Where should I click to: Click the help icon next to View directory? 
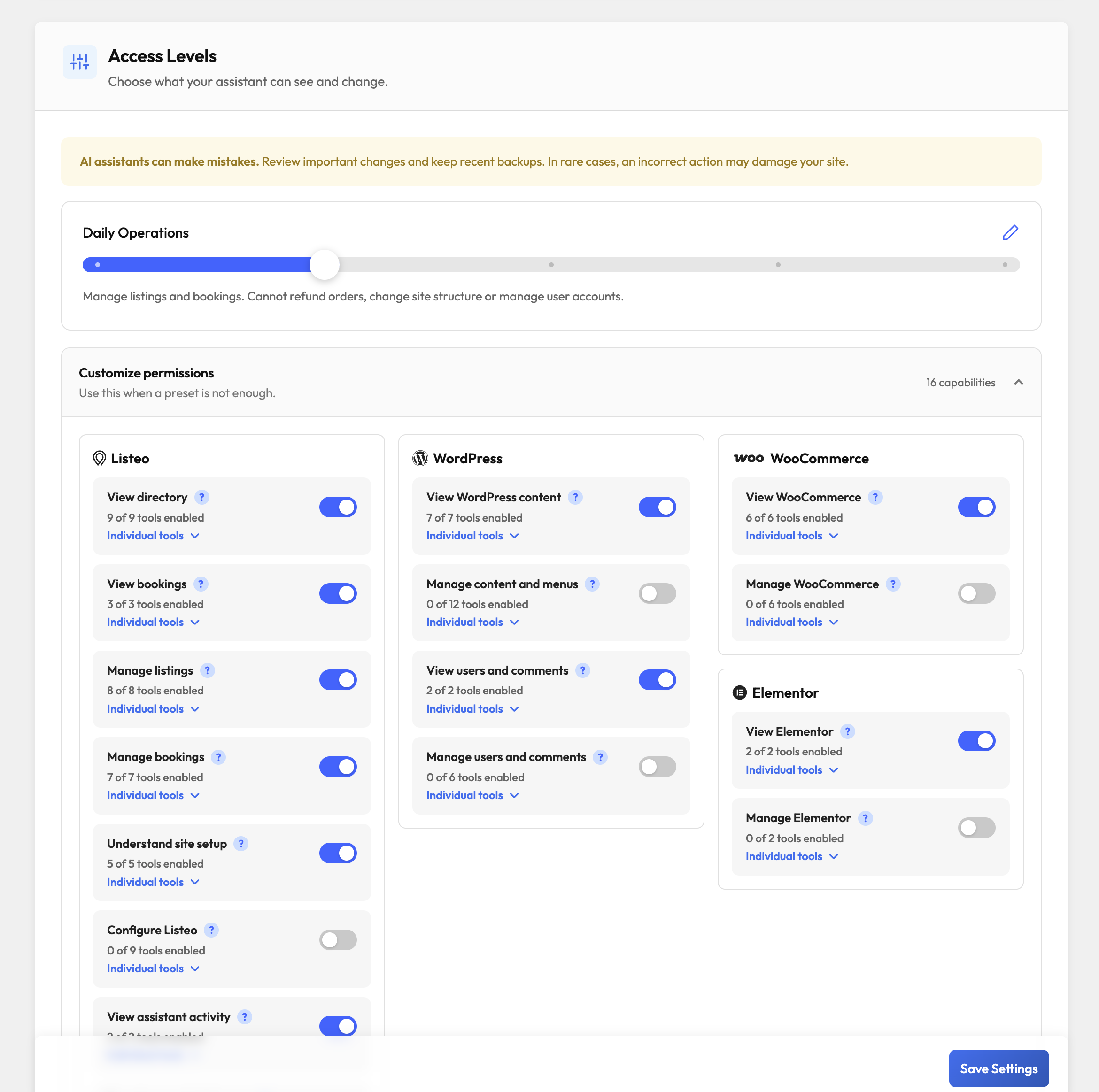coord(201,497)
